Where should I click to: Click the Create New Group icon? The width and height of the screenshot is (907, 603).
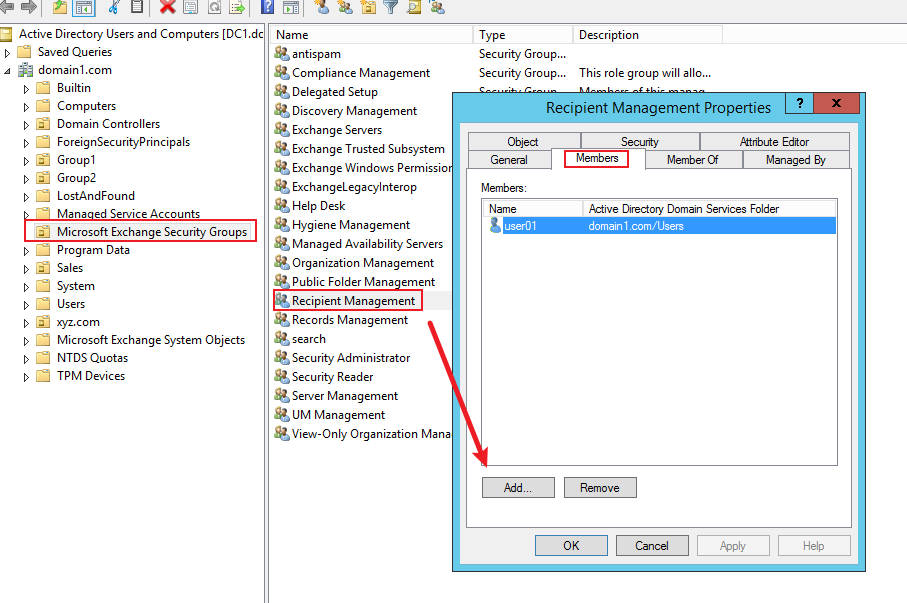[345, 6]
